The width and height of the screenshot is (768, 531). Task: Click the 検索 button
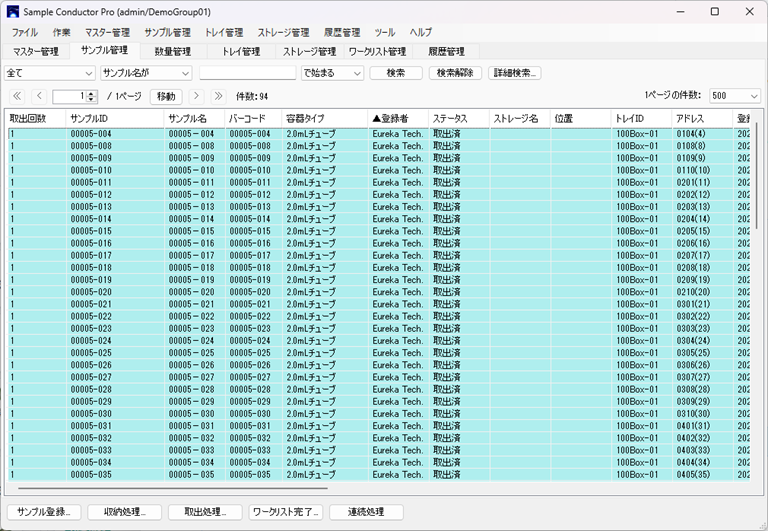[396, 73]
